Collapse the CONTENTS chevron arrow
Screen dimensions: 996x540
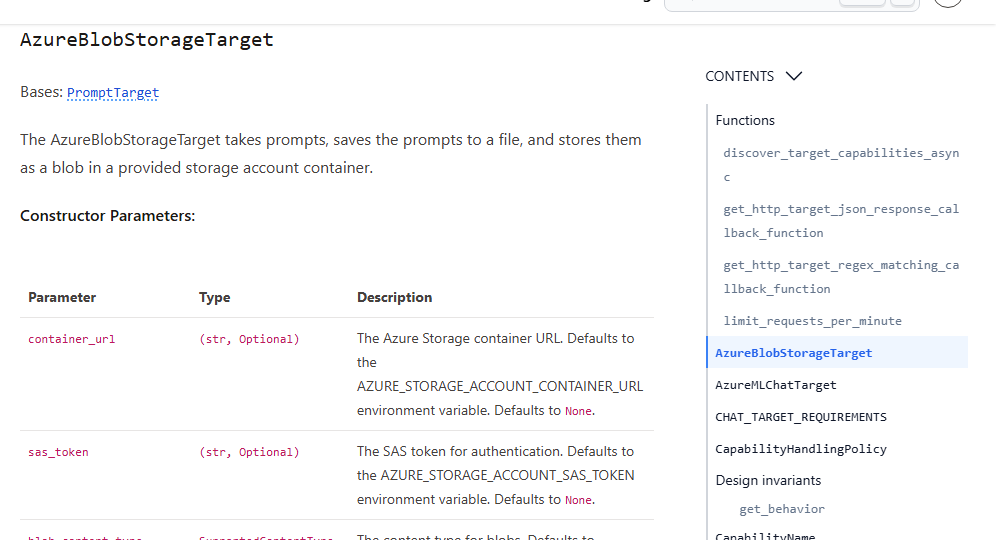point(793,76)
